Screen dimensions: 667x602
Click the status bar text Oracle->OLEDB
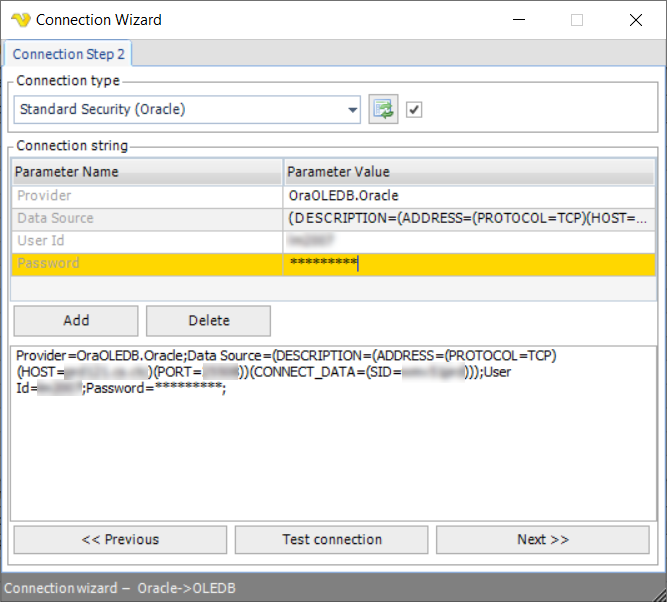(186, 588)
